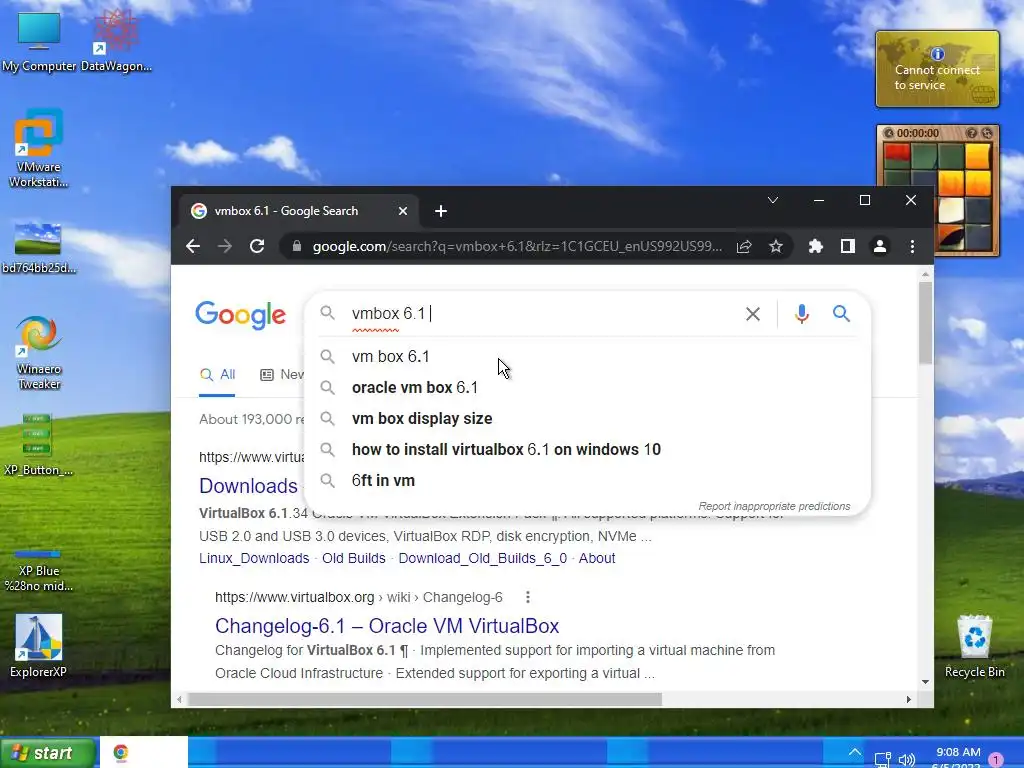Open the Chrome profile avatar
The height and width of the screenshot is (768, 1024).
[880, 246]
